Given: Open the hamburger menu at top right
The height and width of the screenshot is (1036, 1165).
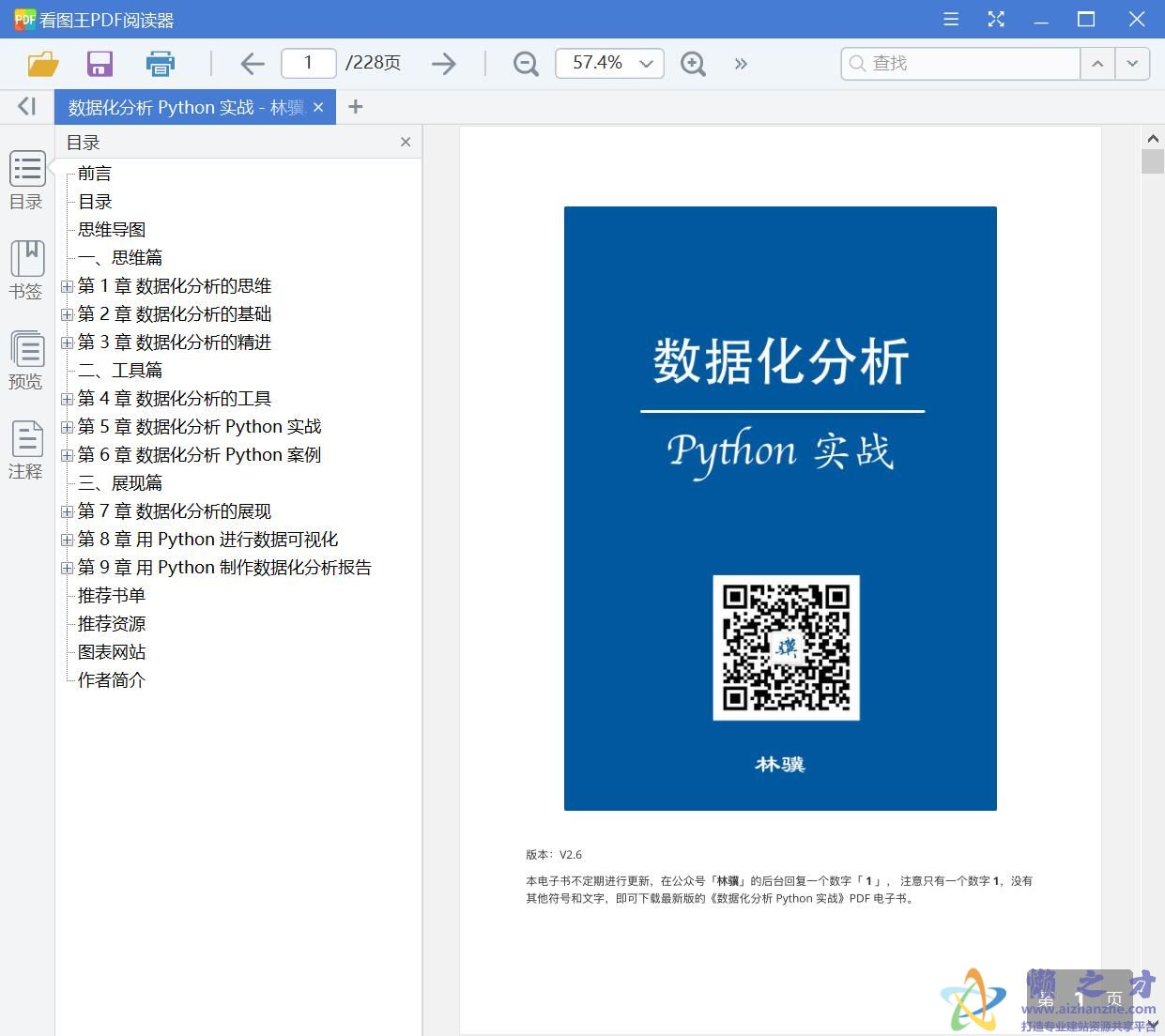Looking at the screenshot, I should [x=950, y=19].
